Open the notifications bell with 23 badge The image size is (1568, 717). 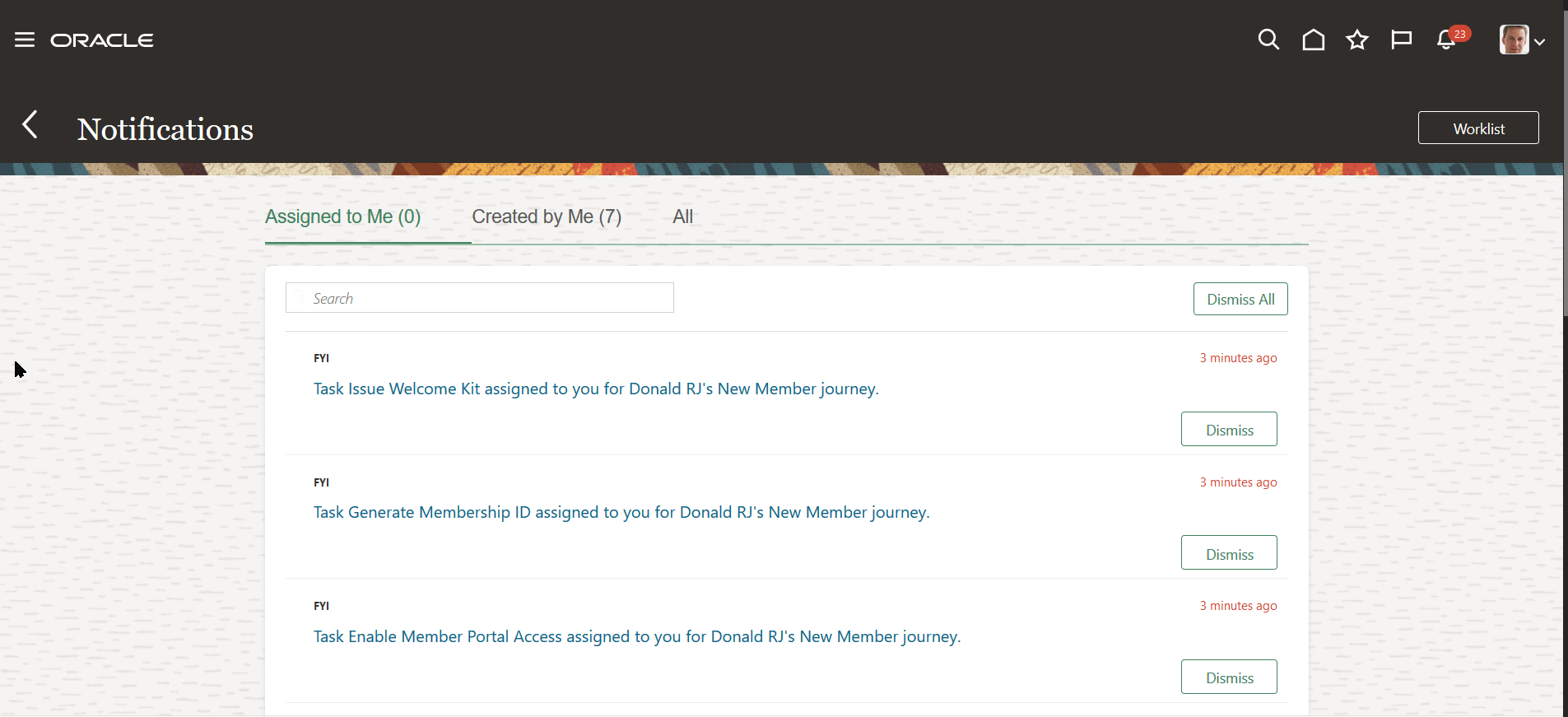(1446, 40)
